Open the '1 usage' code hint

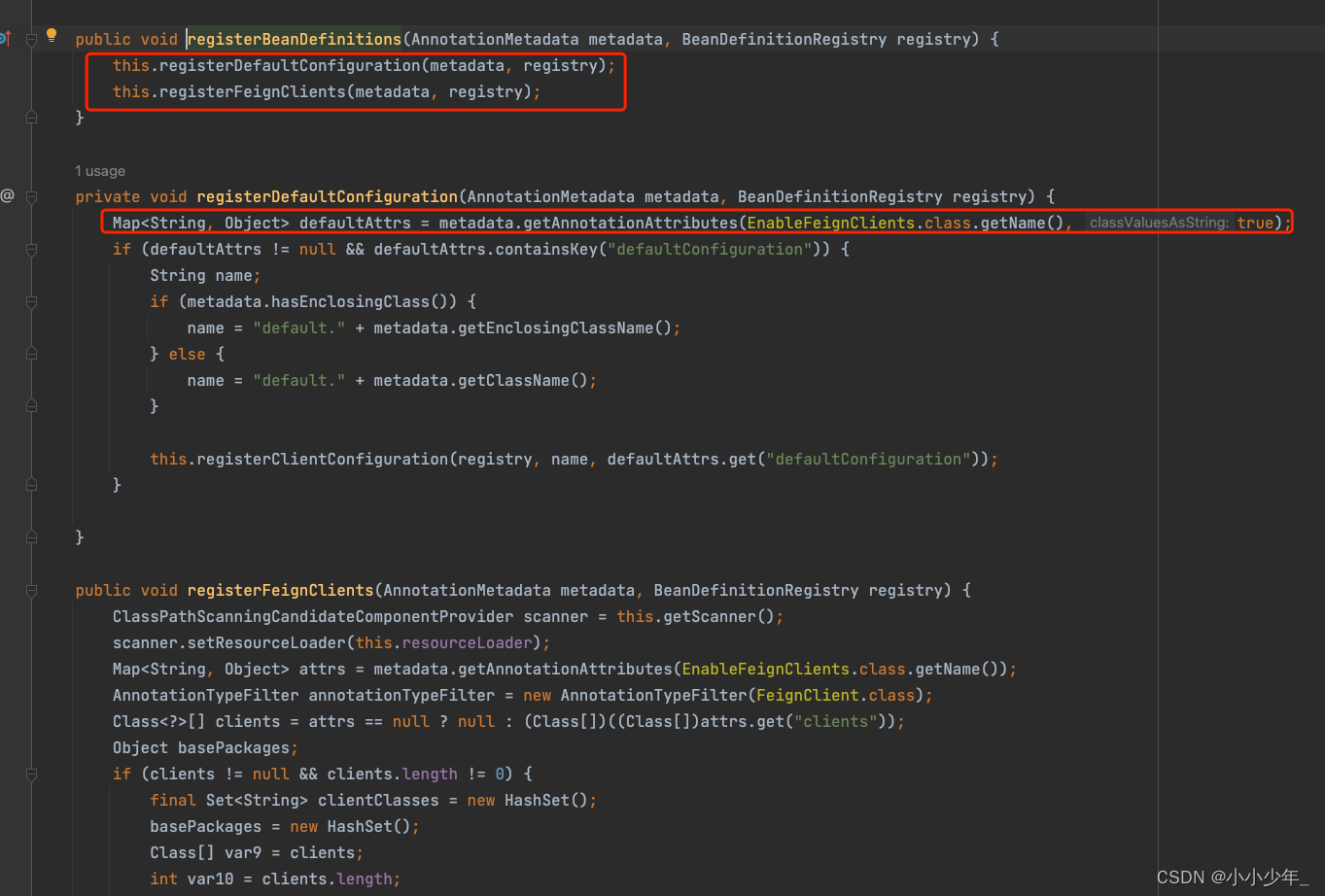(100, 171)
